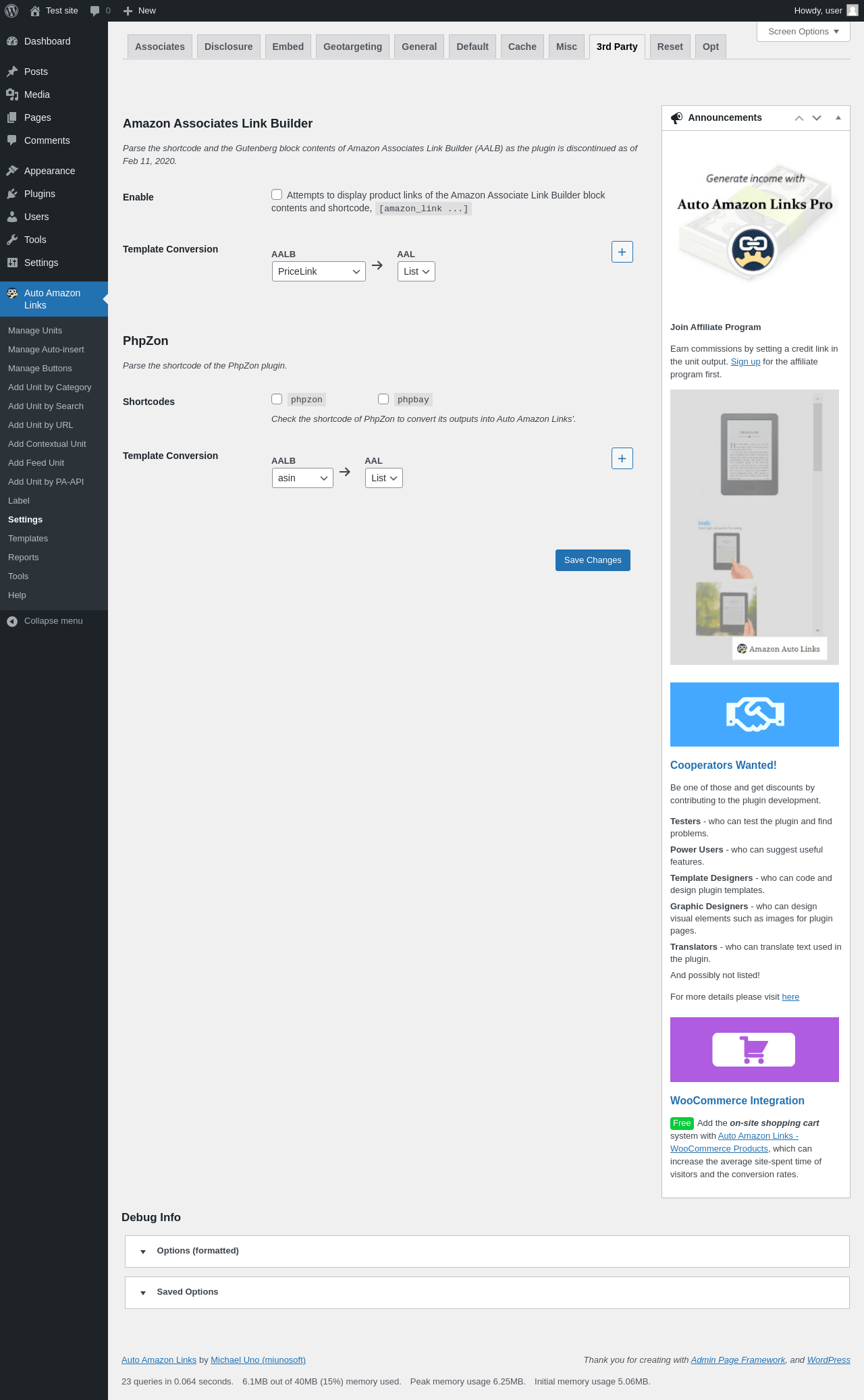Screen dimensions: 864x1400
Task: Open the Michael Uno (miunosoft) link
Action: [259, 1360]
